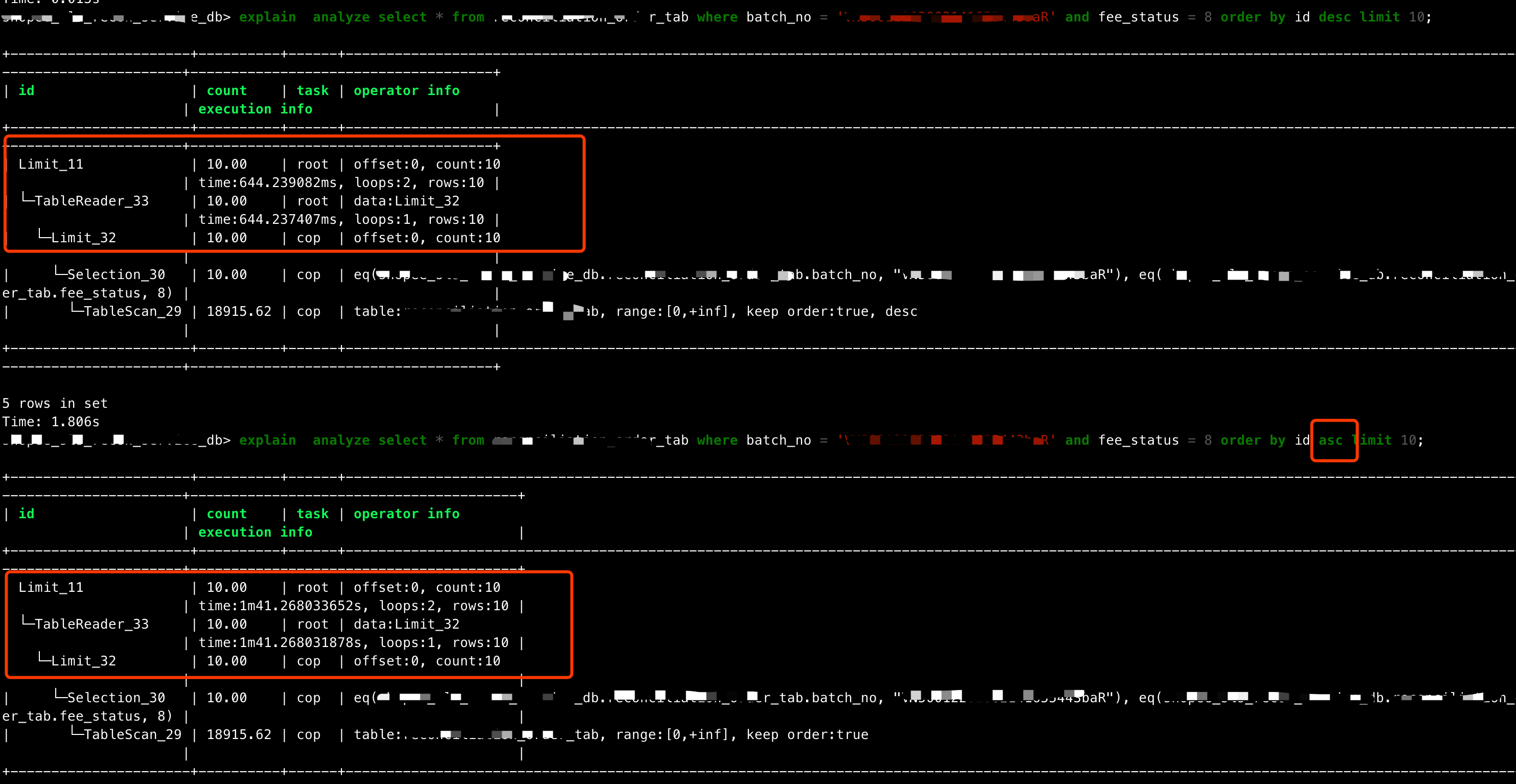Click the '5 rows in set' message

pyautogui.click(x=55, y=403)
